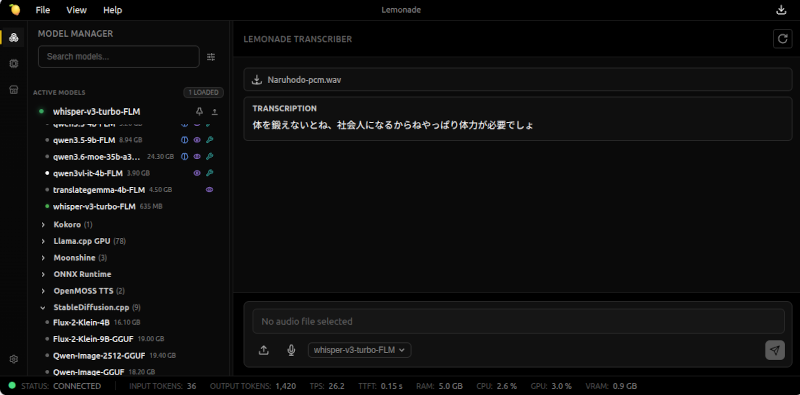Click the TTFT value 0.15 s
800x395 pixels.
pyautogui.click(x=391, y=386)
